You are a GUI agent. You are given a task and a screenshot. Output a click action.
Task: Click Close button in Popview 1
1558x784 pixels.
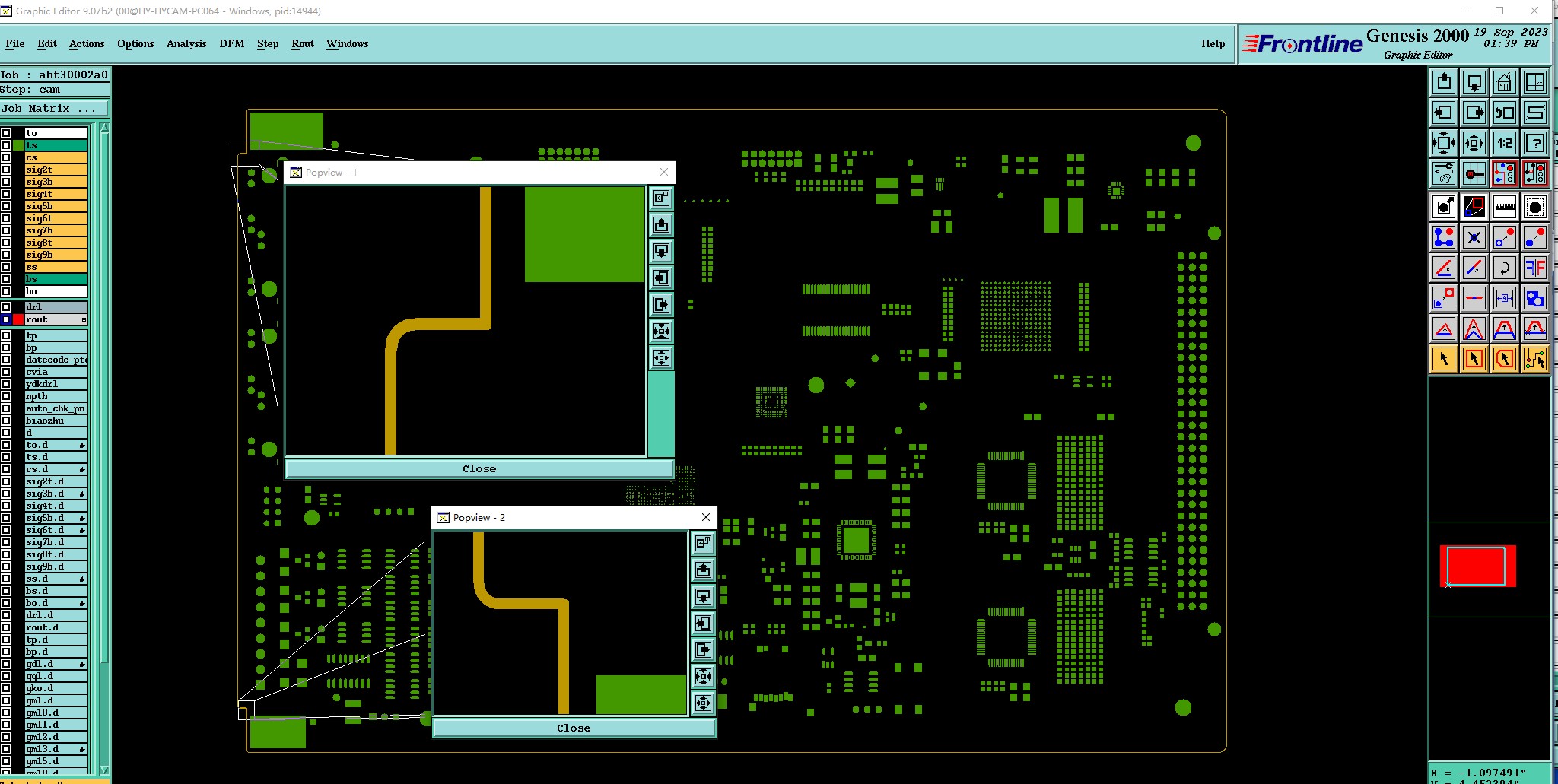479,468
